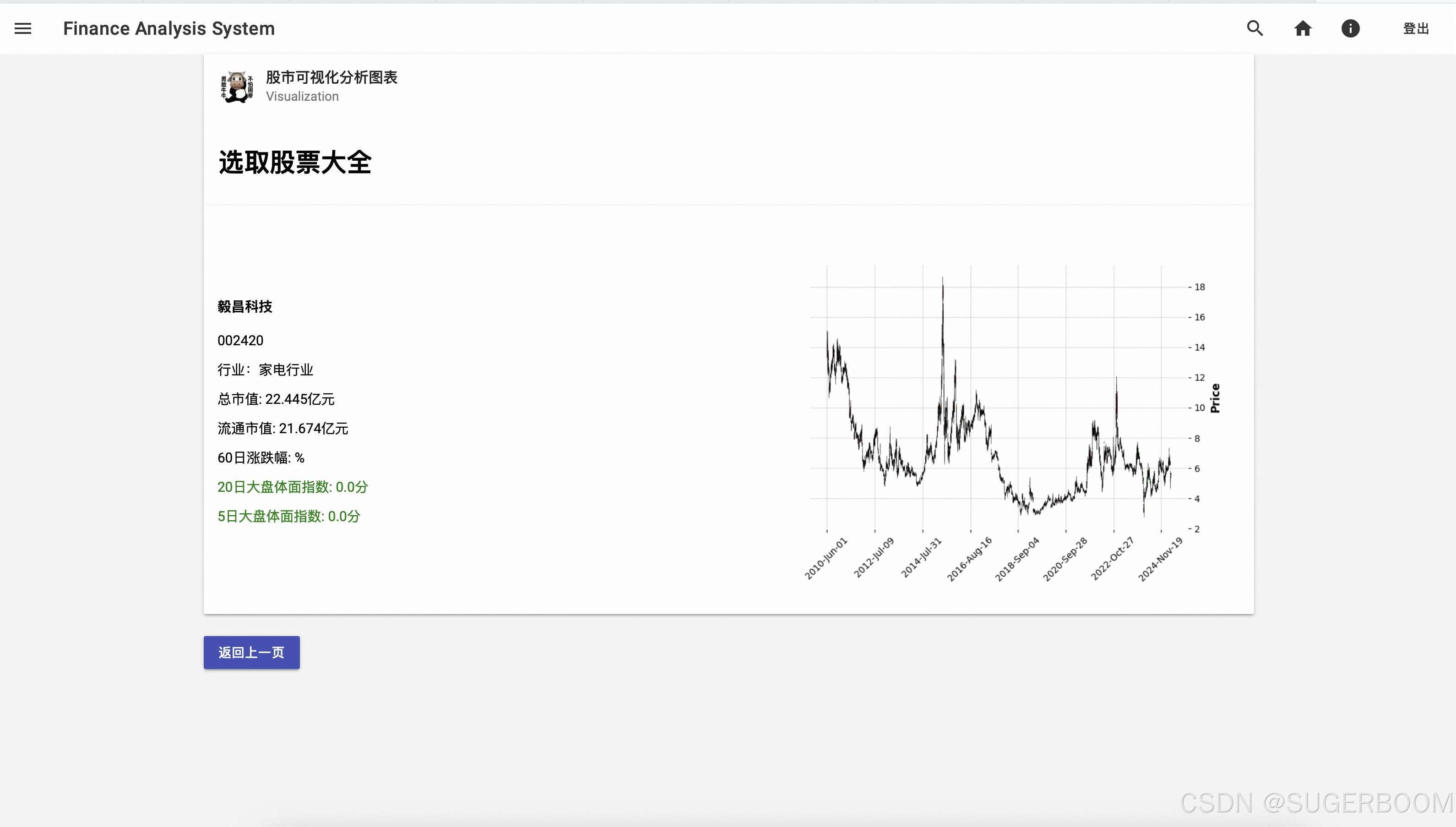This screenshot has height=827, width=1456.
Task: Click the 流通市值 21.674亿元 text
Action: tap(283, 428)
